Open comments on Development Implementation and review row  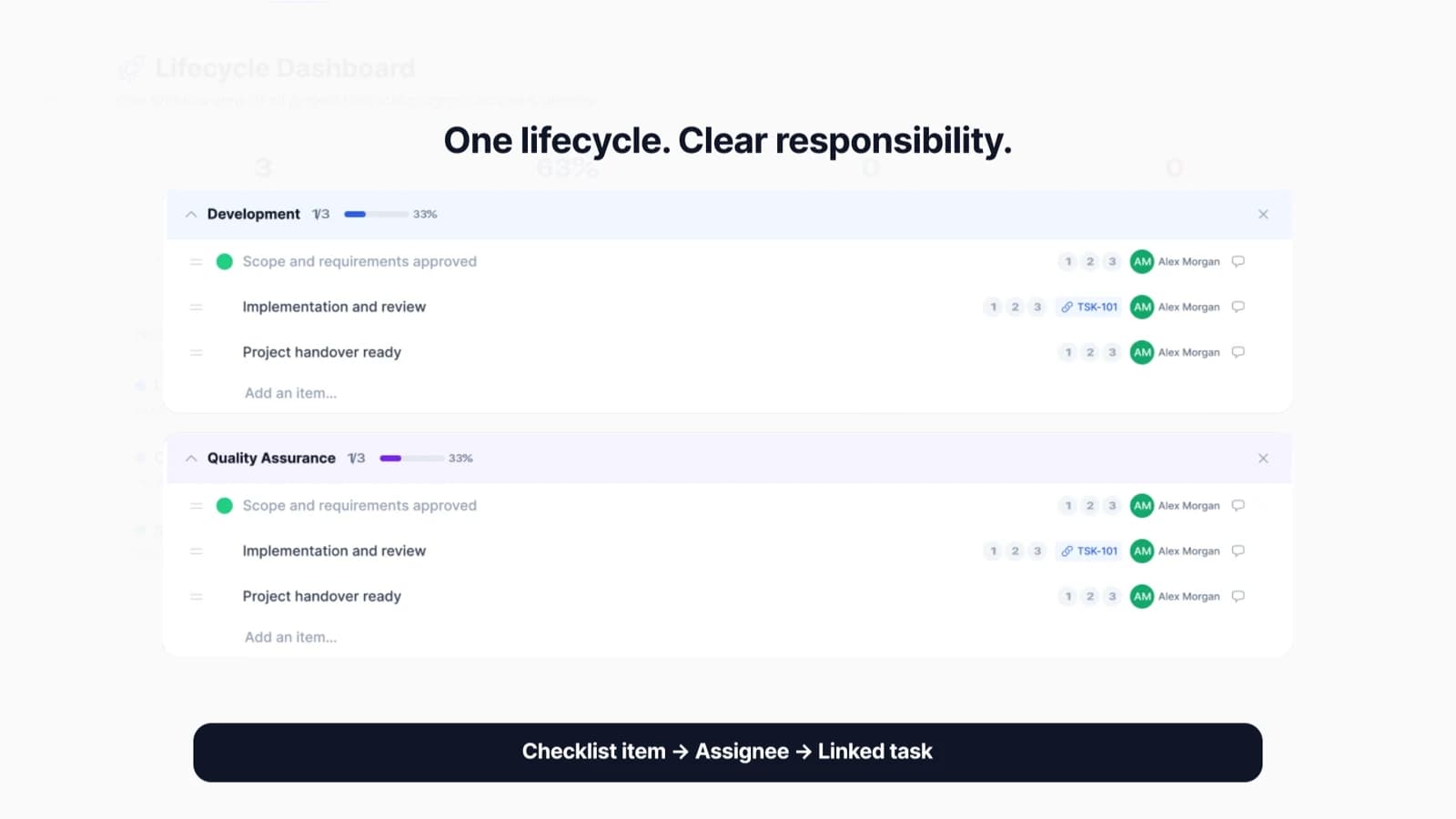coord(1239,308)
